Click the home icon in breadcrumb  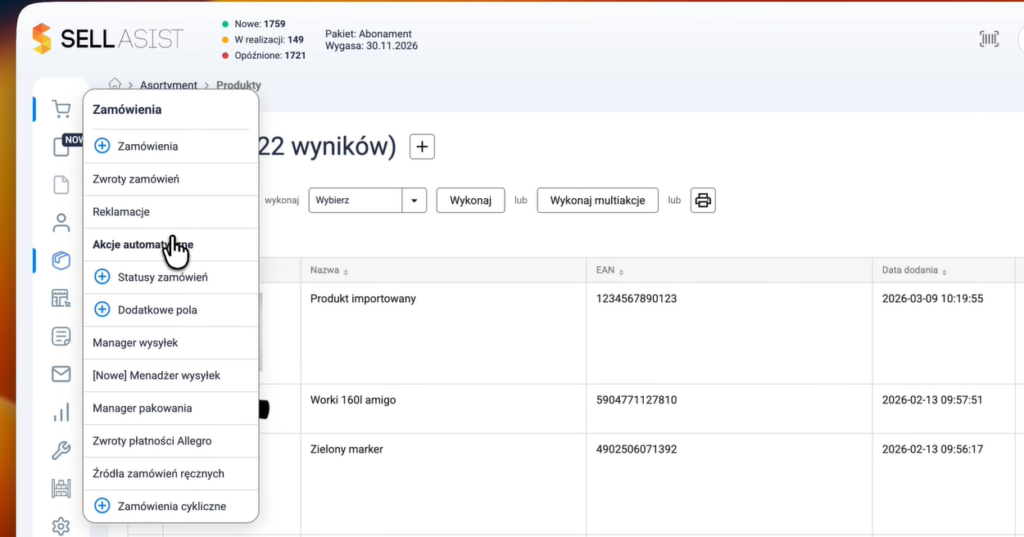(116, 86)
